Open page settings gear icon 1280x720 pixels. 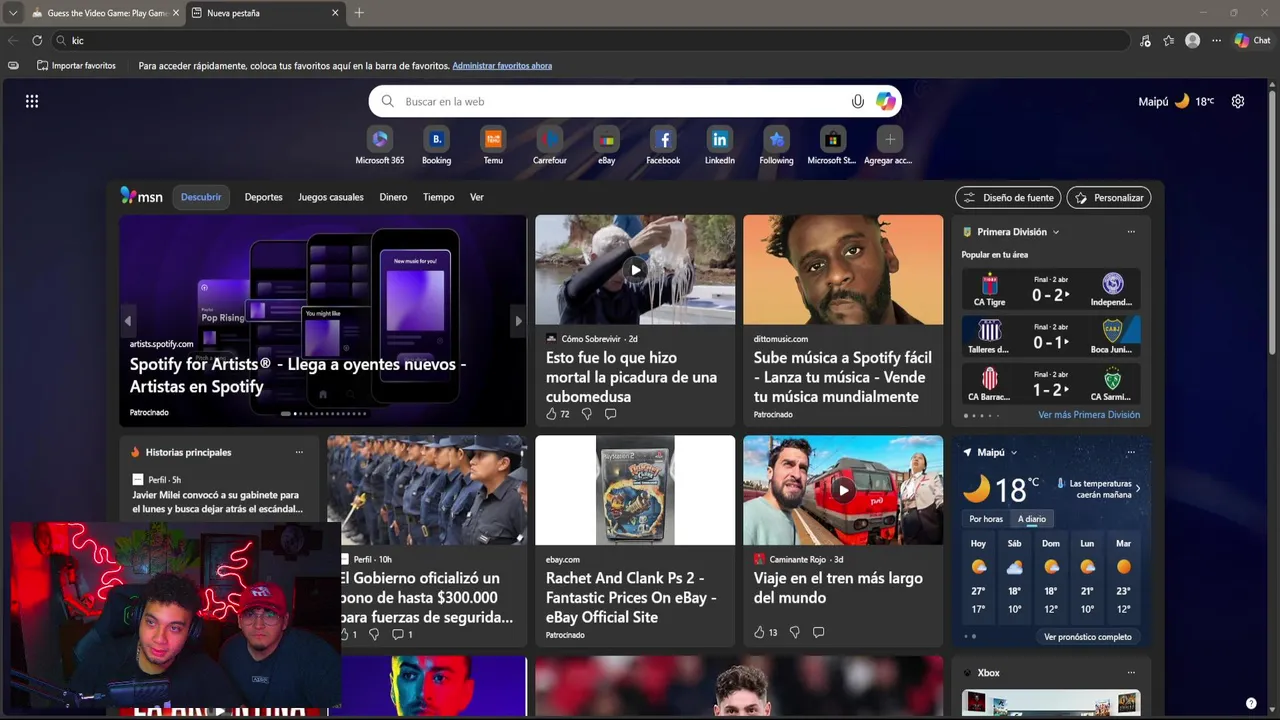pos(1238,101)
